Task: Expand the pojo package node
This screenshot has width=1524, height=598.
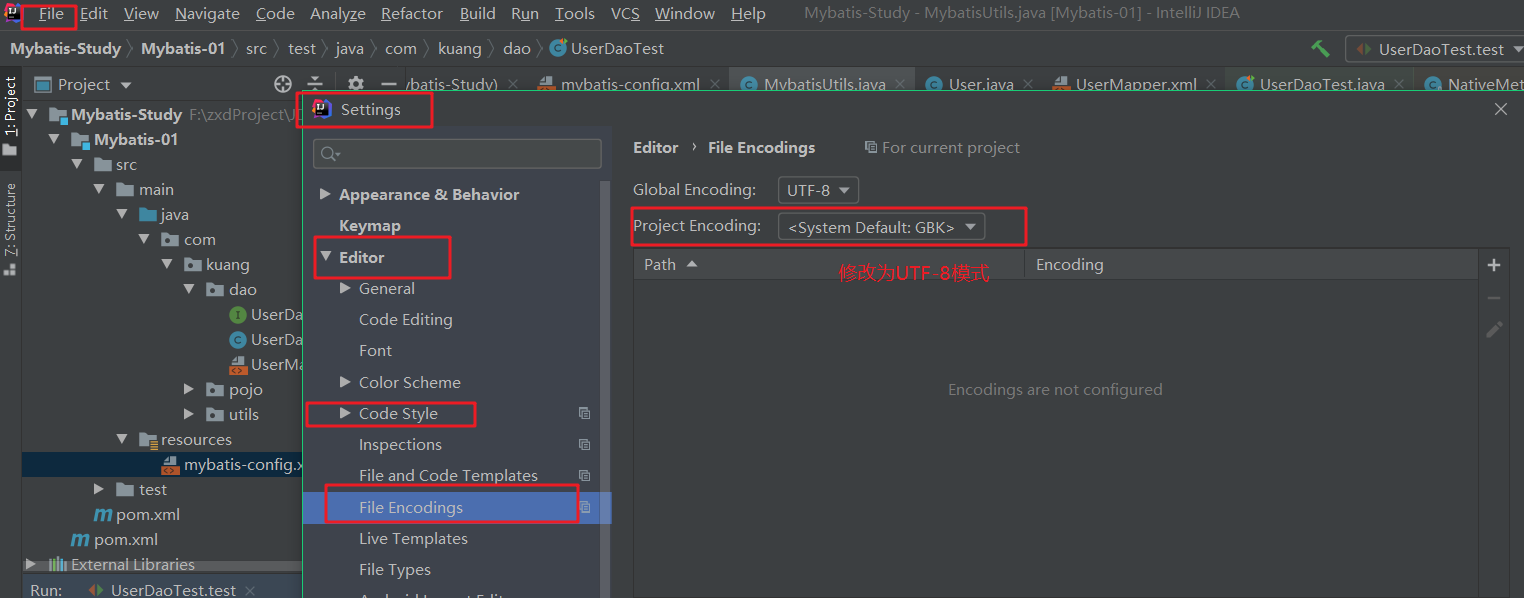Action: point(190,390)
